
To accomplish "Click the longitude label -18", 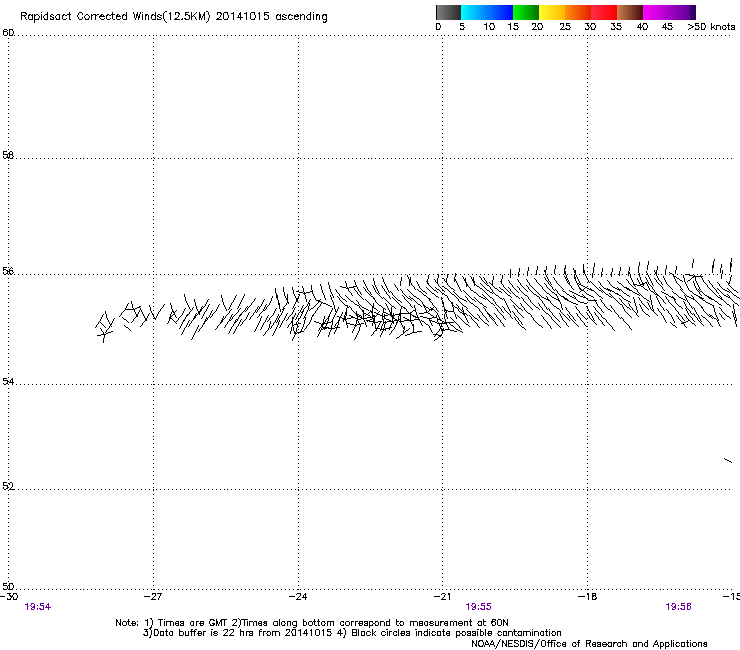I will [x=587, y=597].
